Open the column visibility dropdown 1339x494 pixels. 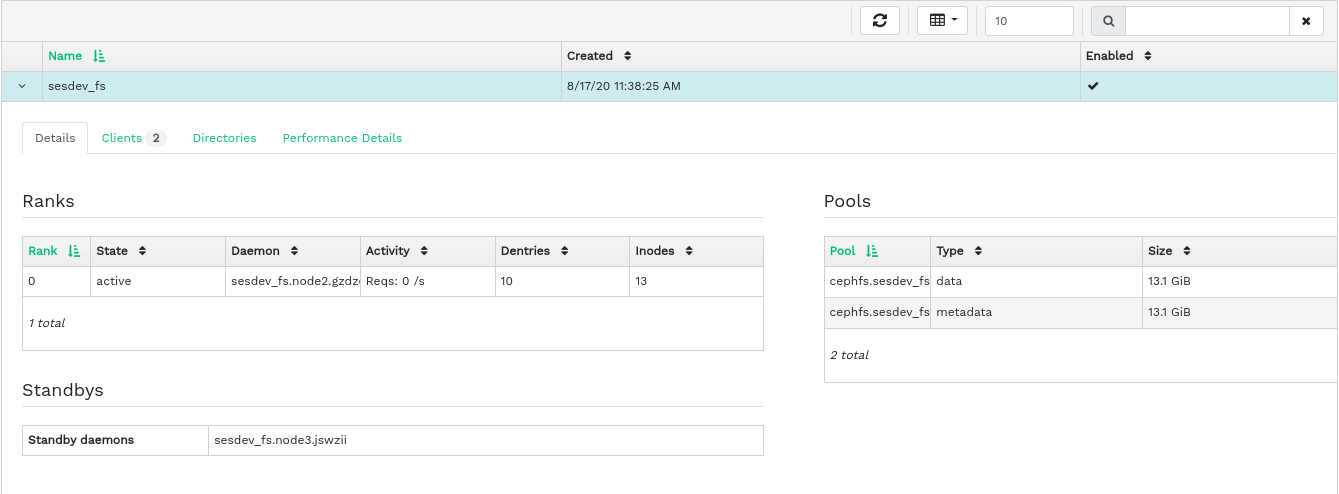tap(942, 21)
